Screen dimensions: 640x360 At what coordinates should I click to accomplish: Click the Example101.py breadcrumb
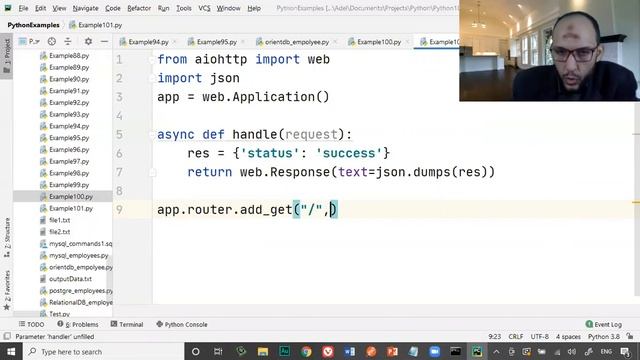96,25
